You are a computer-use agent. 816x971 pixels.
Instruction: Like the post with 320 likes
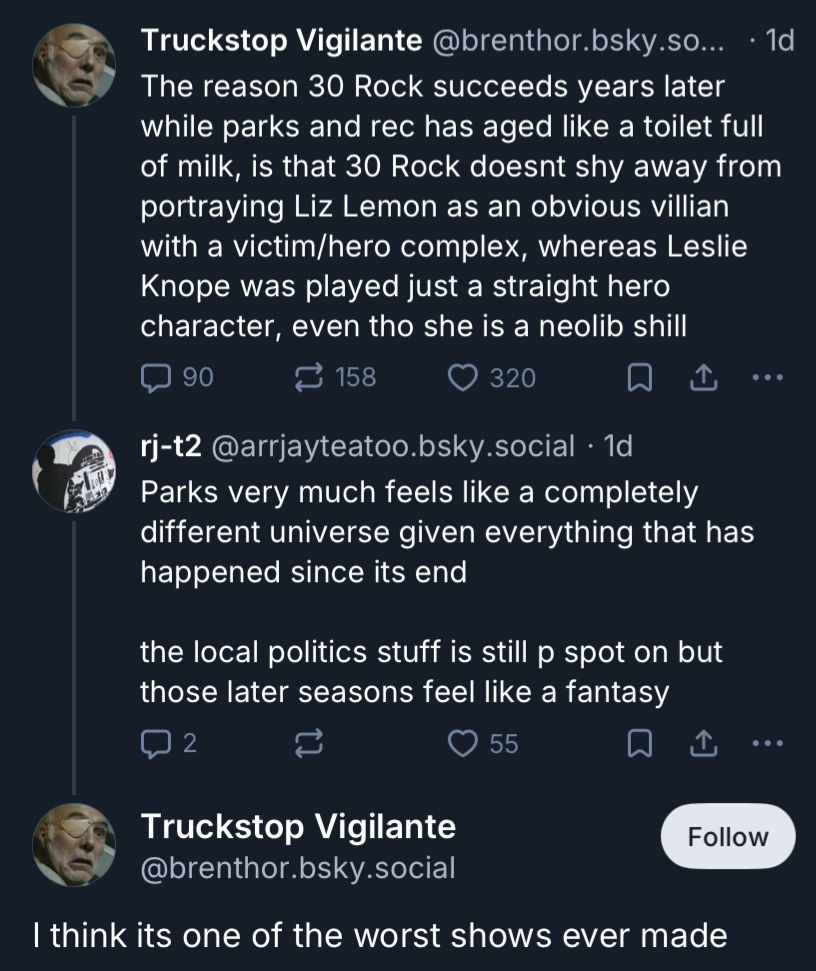click(x=461, y=377)
